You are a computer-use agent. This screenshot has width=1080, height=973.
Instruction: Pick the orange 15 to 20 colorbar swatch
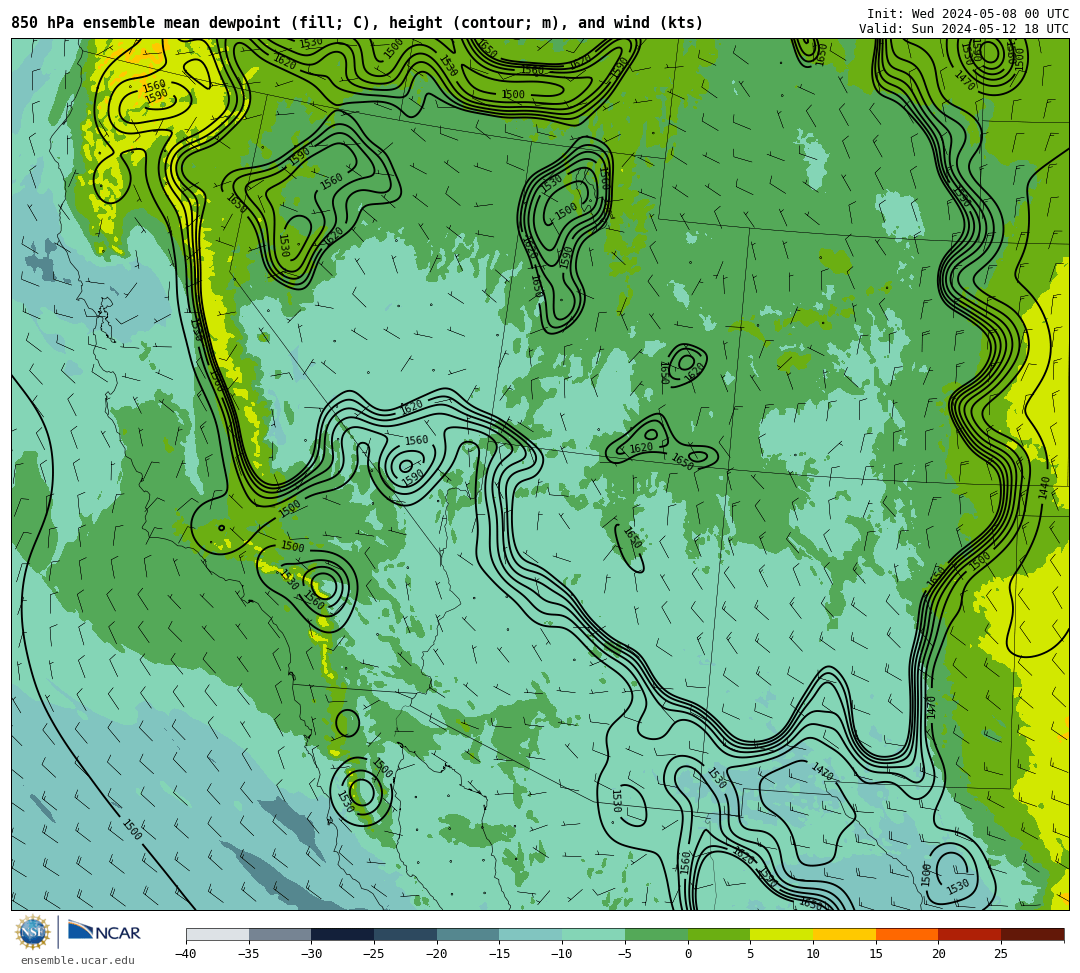(x=907, y=934)
